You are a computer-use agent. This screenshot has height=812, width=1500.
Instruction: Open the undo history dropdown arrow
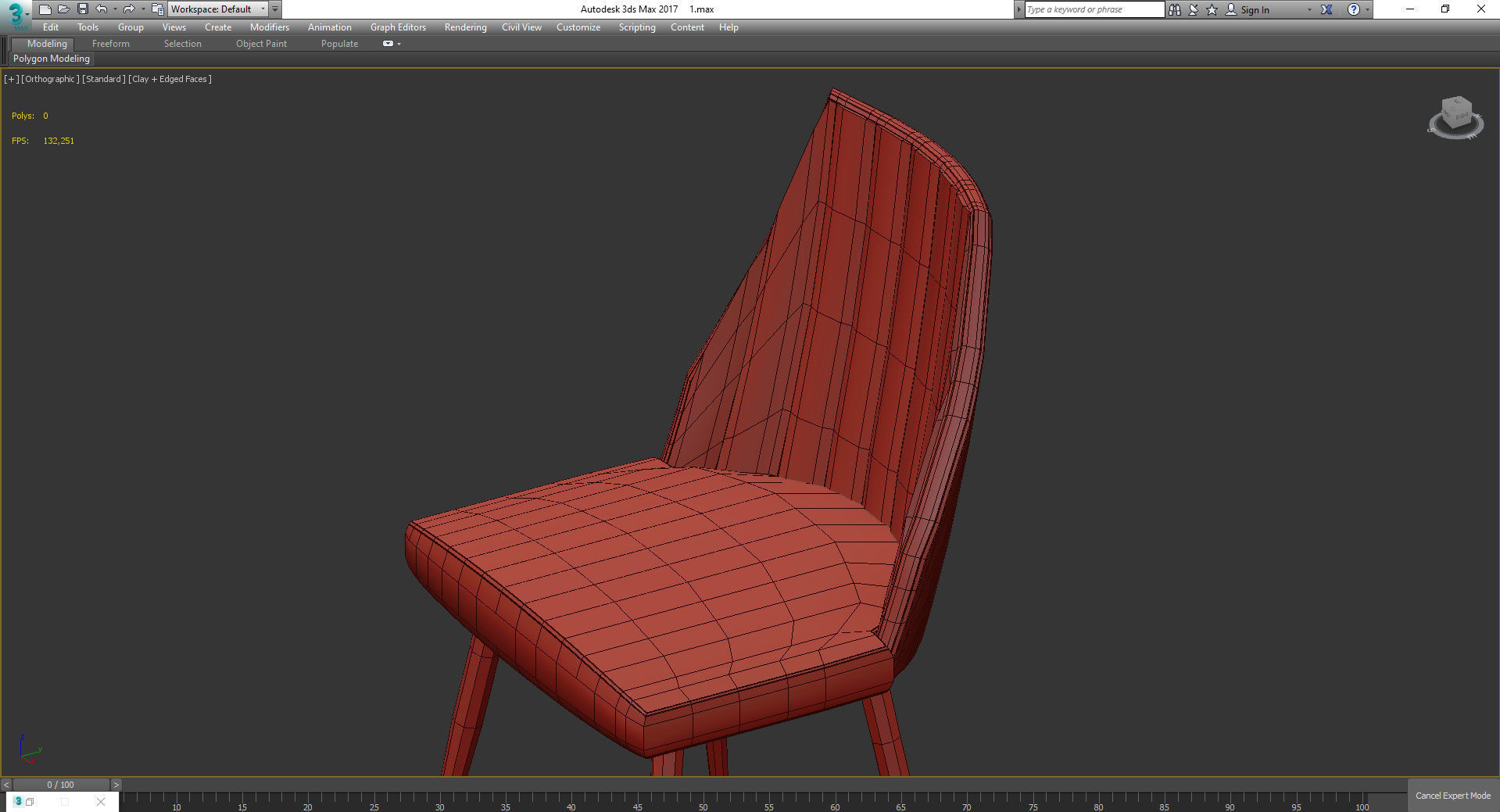point(115,9)
